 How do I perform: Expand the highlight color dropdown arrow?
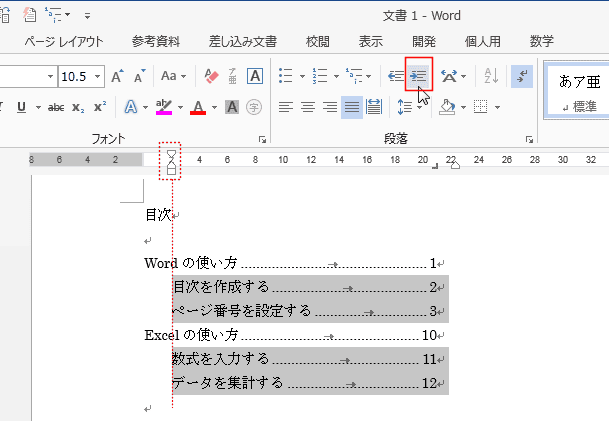pos(180,107)
